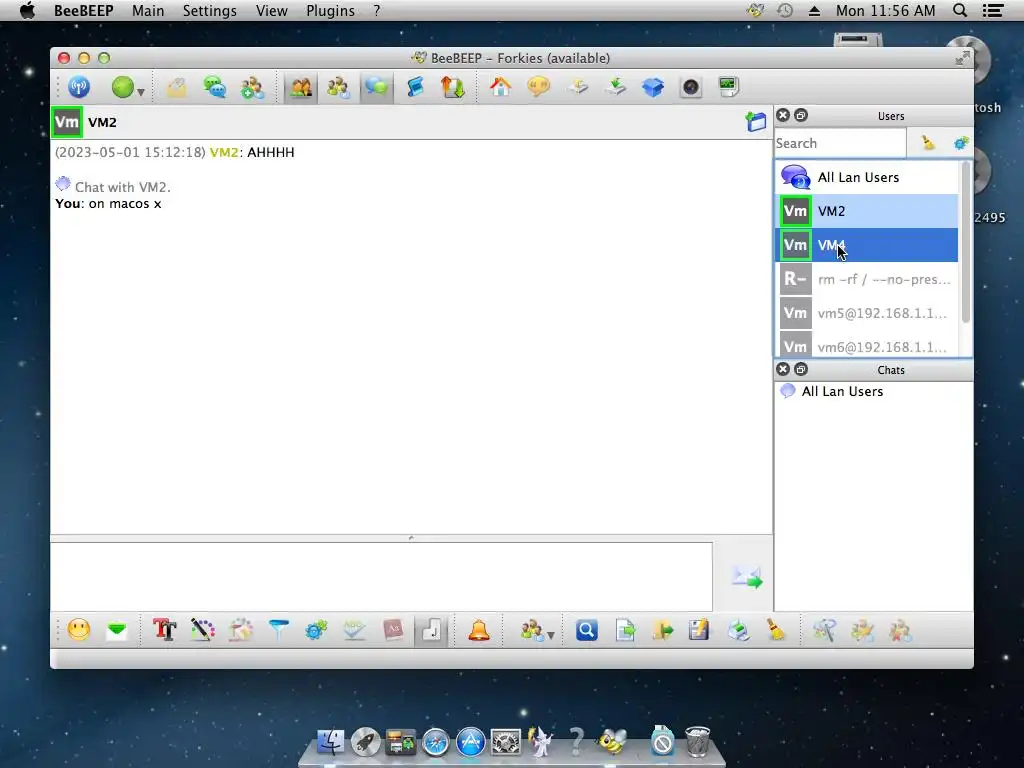Open chat with all users icon
The height and width of the screenshot is (768, 1024).
pyautogui.click(x=214, y=87)
